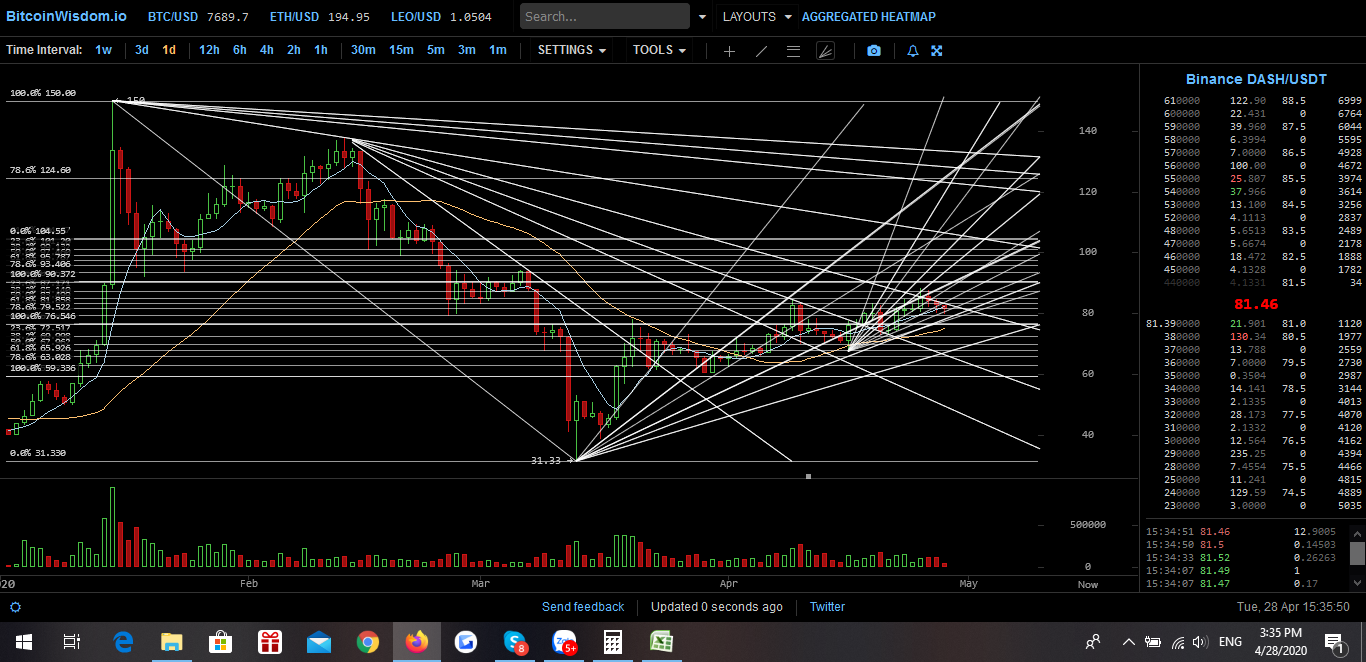1366x662 pixels.
Task: Switch to Google Chrome on the taskbar
Action: coord(368,642)
